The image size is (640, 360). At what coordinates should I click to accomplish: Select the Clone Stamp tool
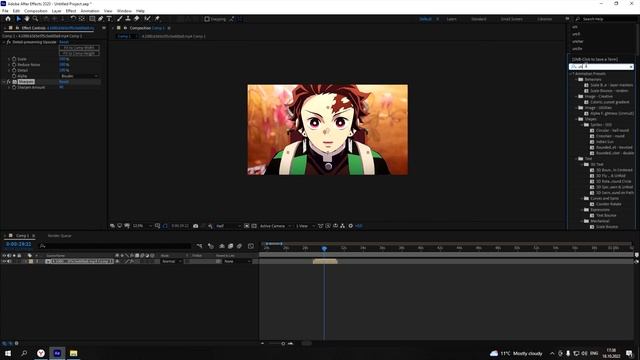coord(128,19)
